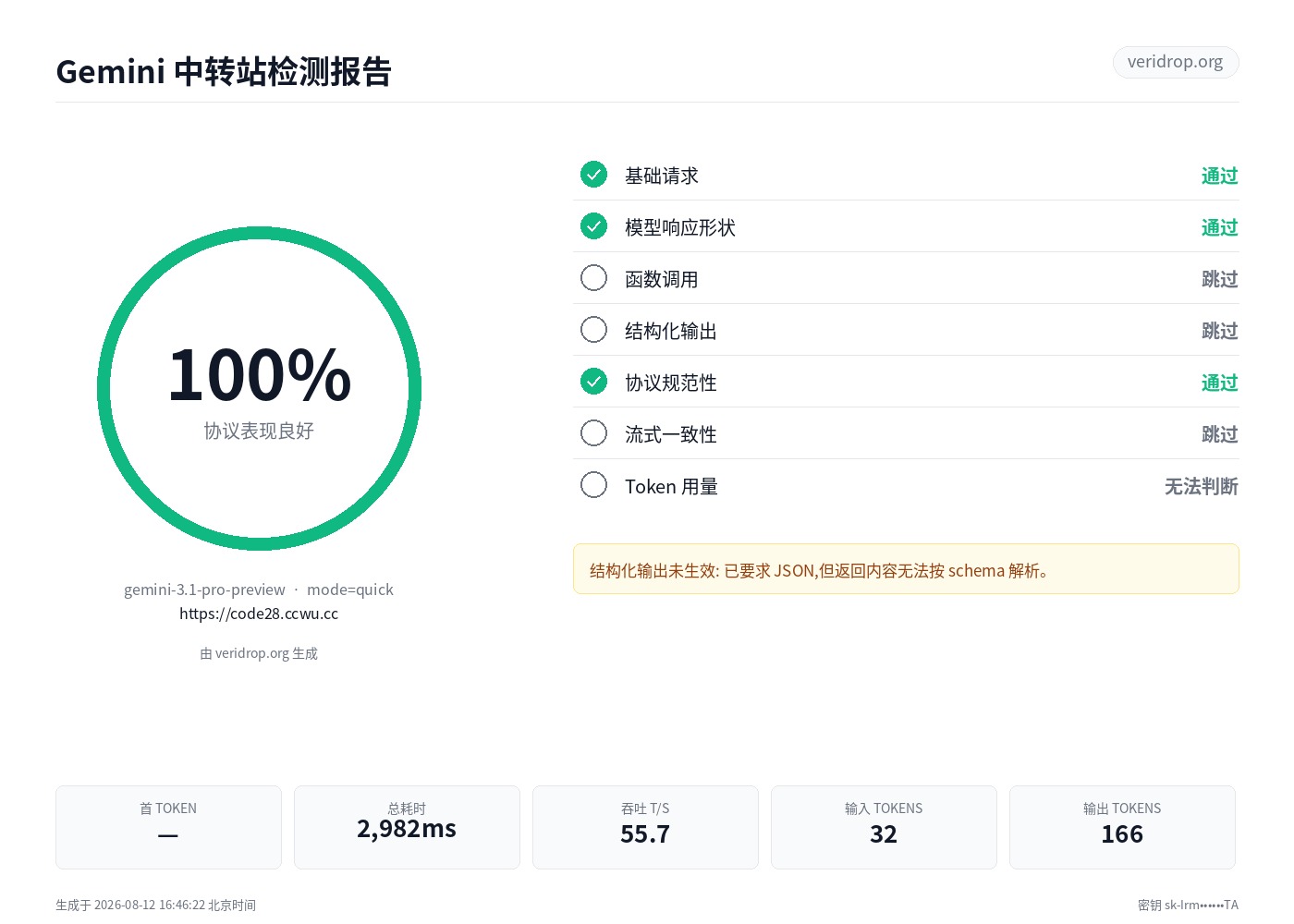Viewport: 1294px width, 924px height.
Task: Click the 由 veridrop.org 生成 credit text
Action: tap(259, 653)
